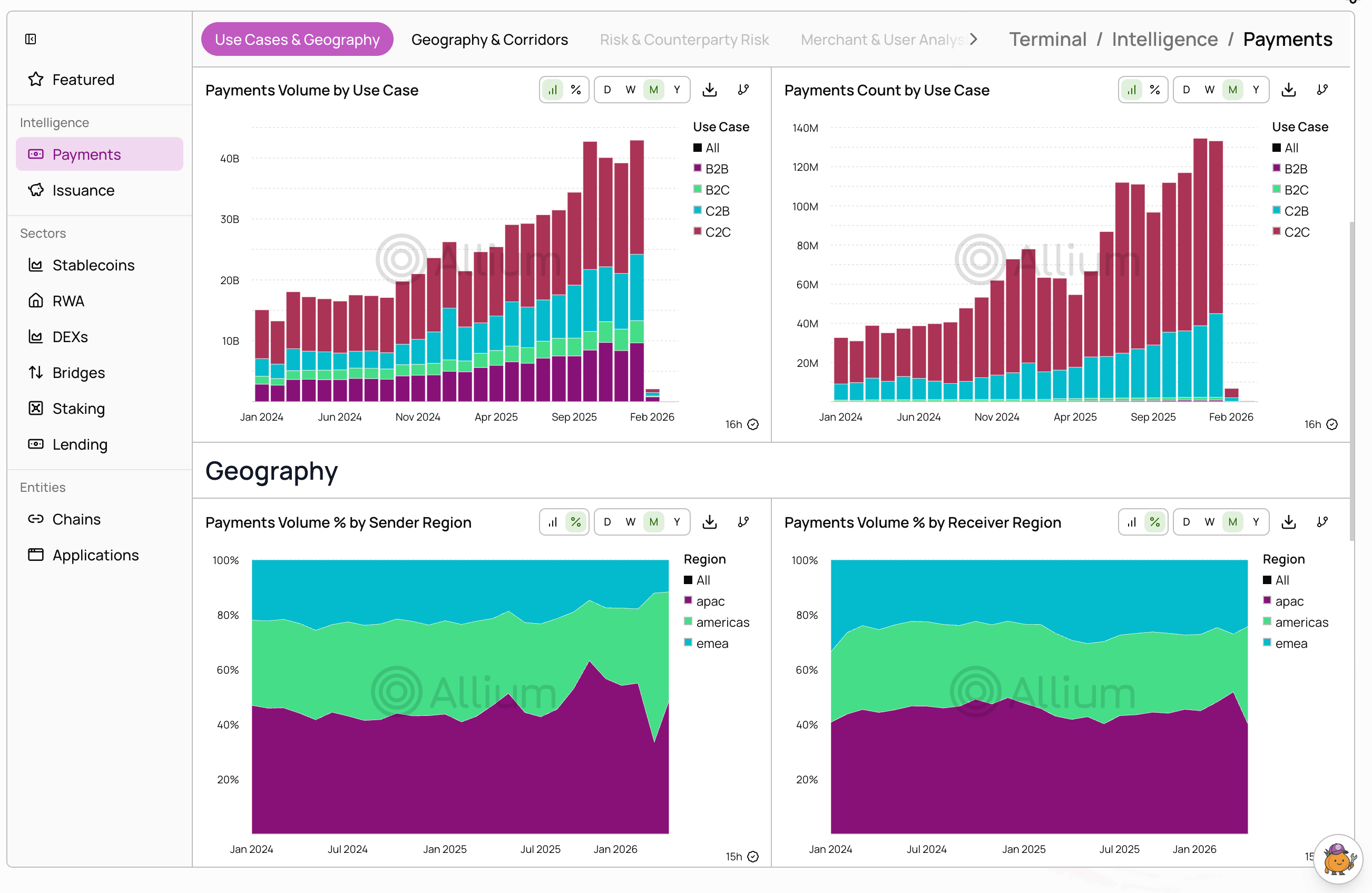The width and height of the screenshot is (1372, 893).
Task: Switch Payments Volume chart to percent mode
Action: [575, 90]
